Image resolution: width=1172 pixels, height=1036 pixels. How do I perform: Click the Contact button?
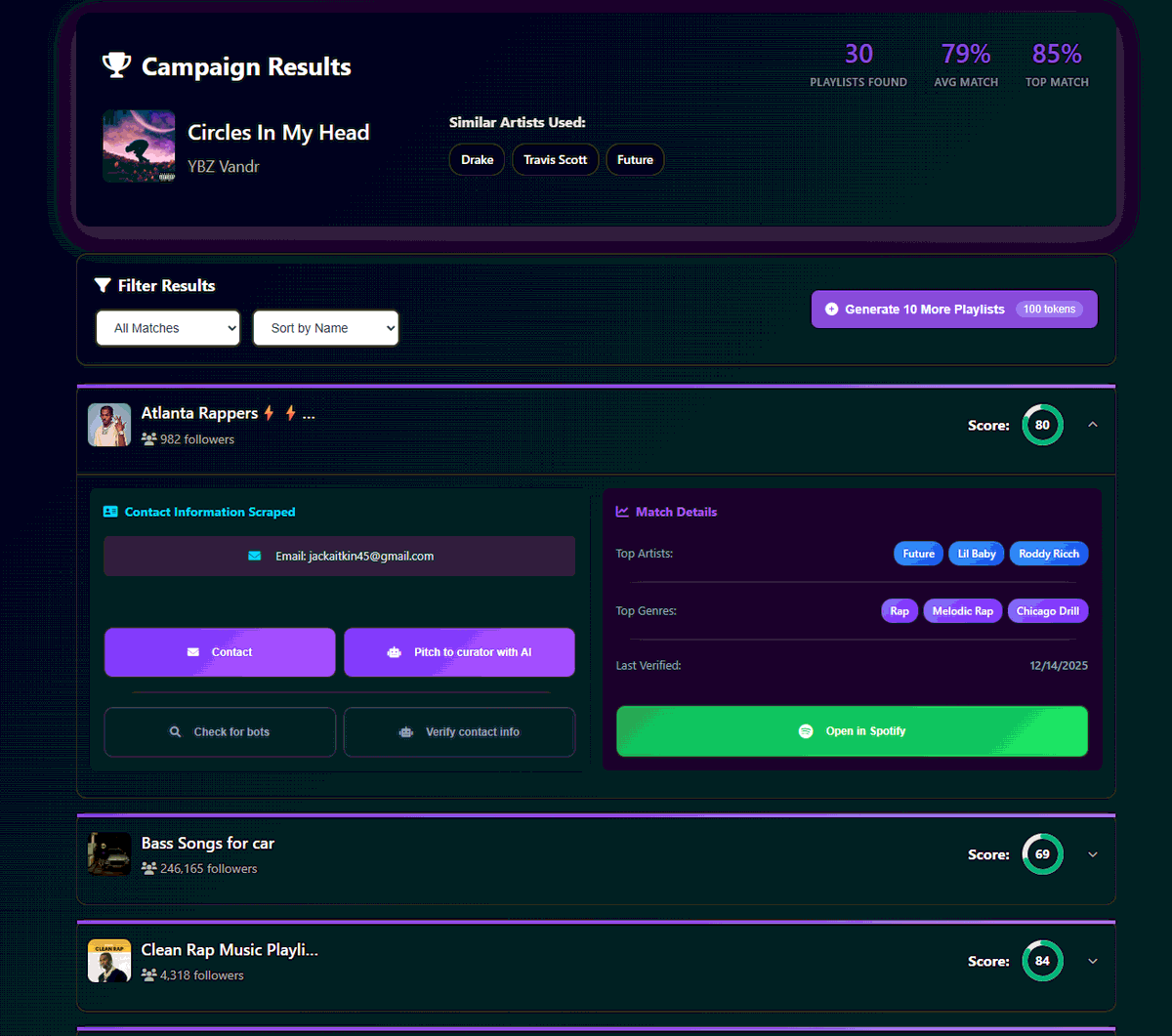click(220, 652)
